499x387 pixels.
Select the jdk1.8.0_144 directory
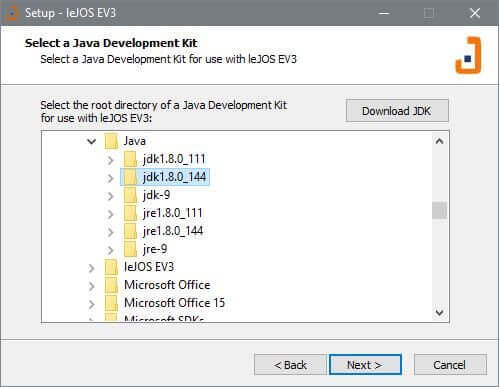[x=174, y=177]
